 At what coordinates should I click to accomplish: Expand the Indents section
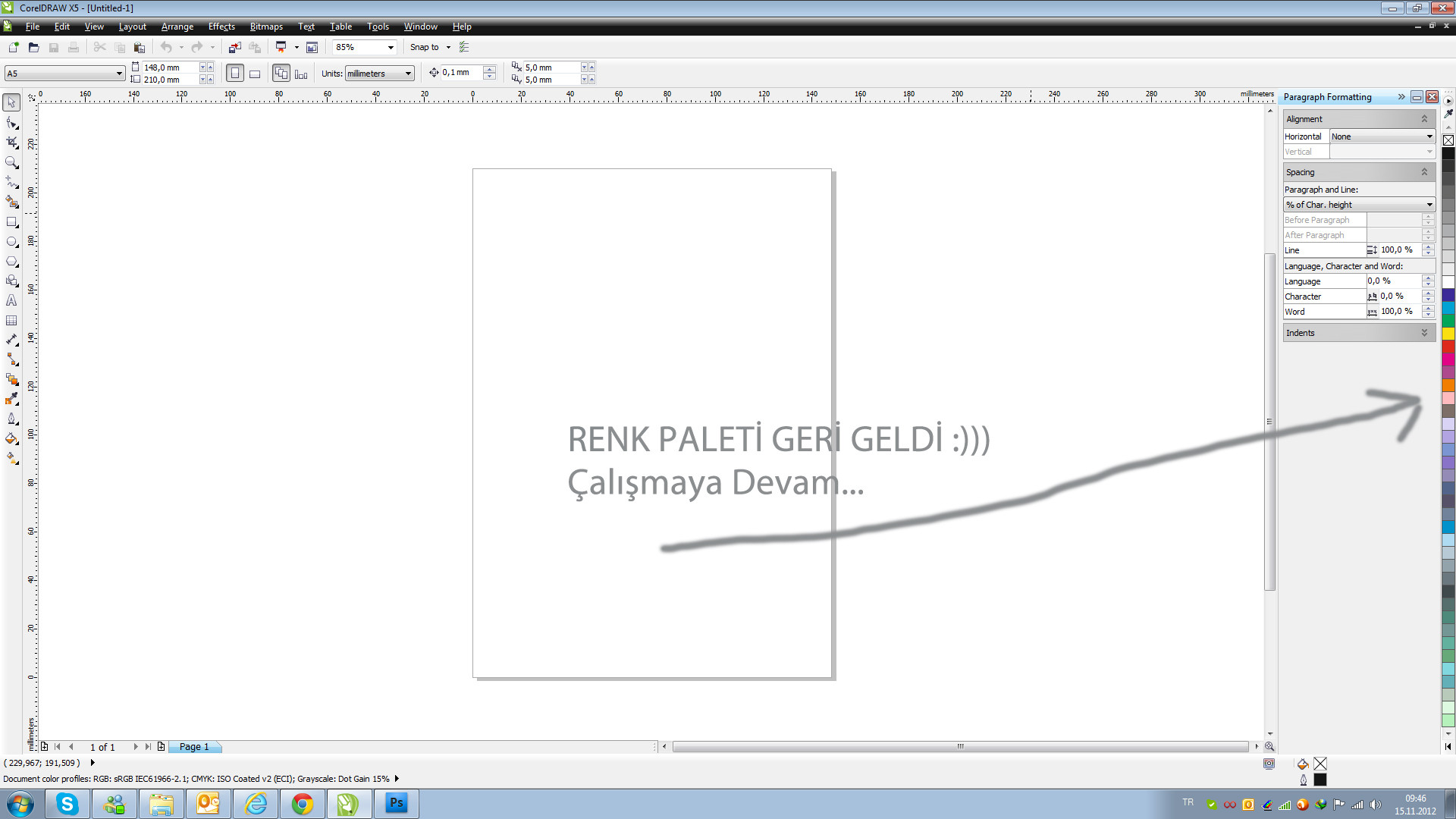(1424, 333)
